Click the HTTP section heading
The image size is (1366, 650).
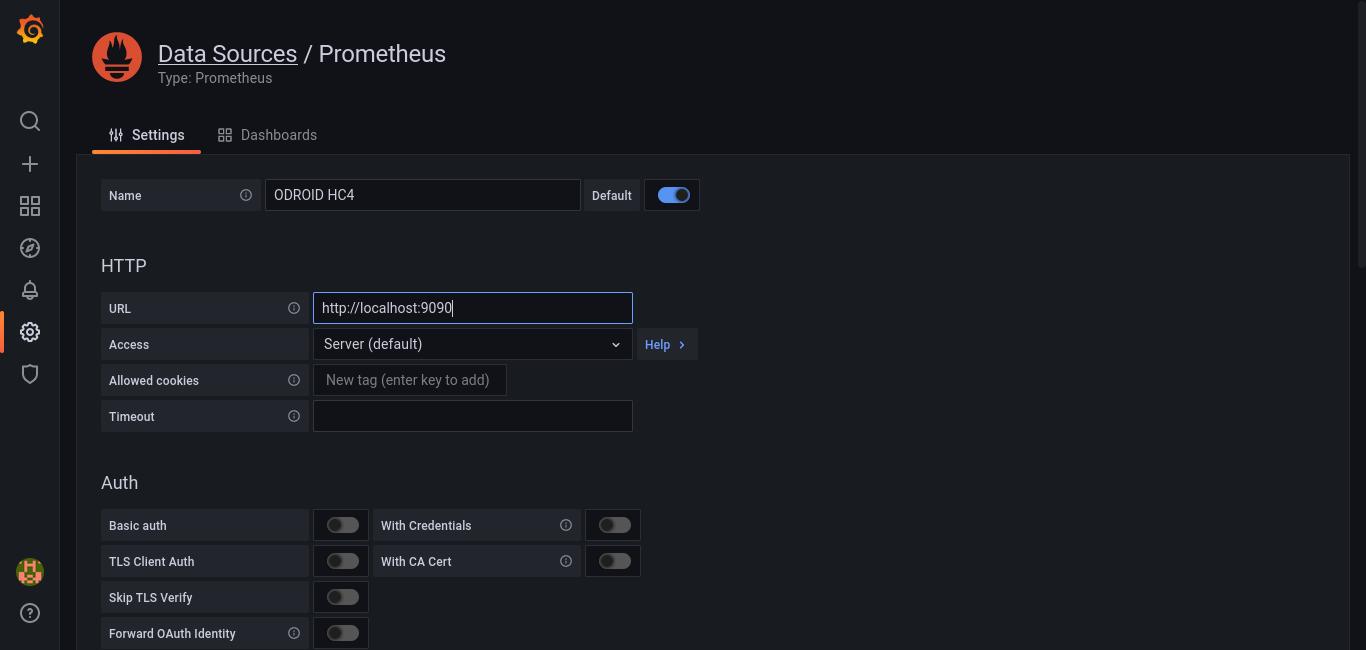[124, 266]
